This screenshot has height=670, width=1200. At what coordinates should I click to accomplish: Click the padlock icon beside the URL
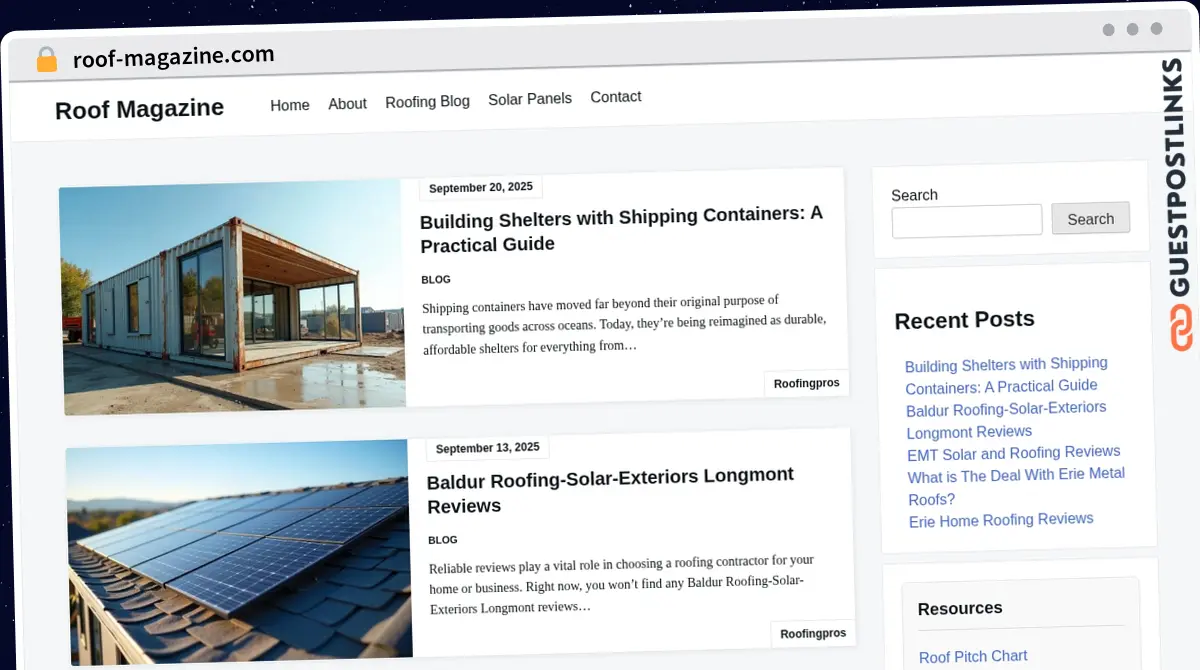pos(46,59)
